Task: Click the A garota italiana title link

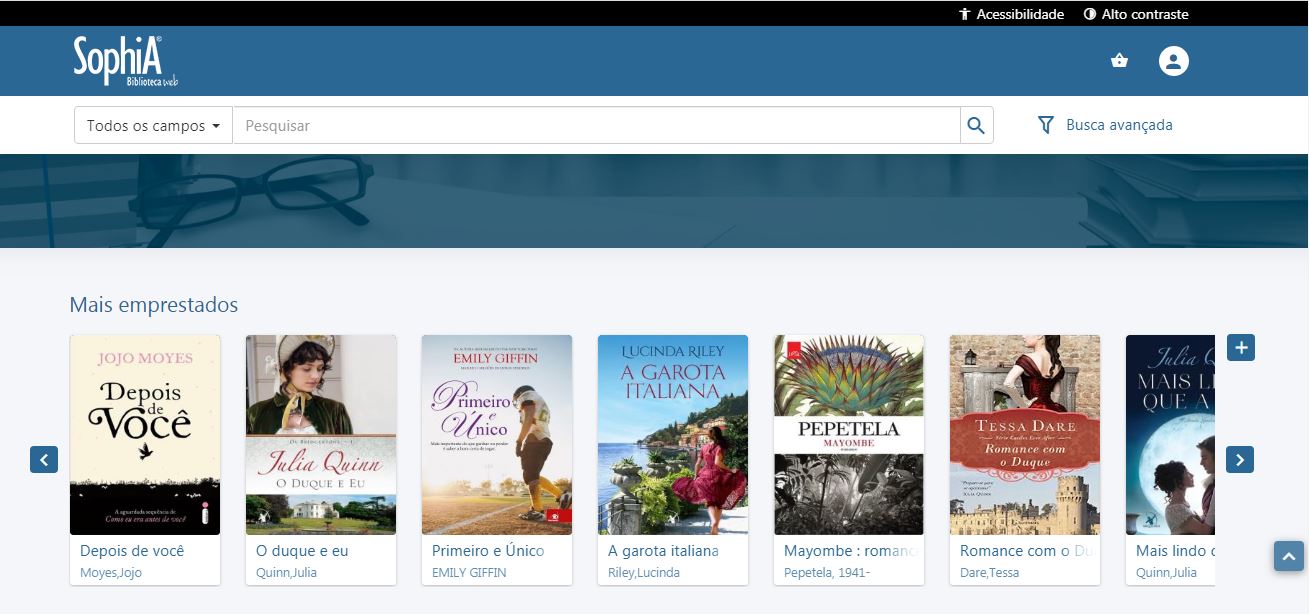Action: coord(663,551)
